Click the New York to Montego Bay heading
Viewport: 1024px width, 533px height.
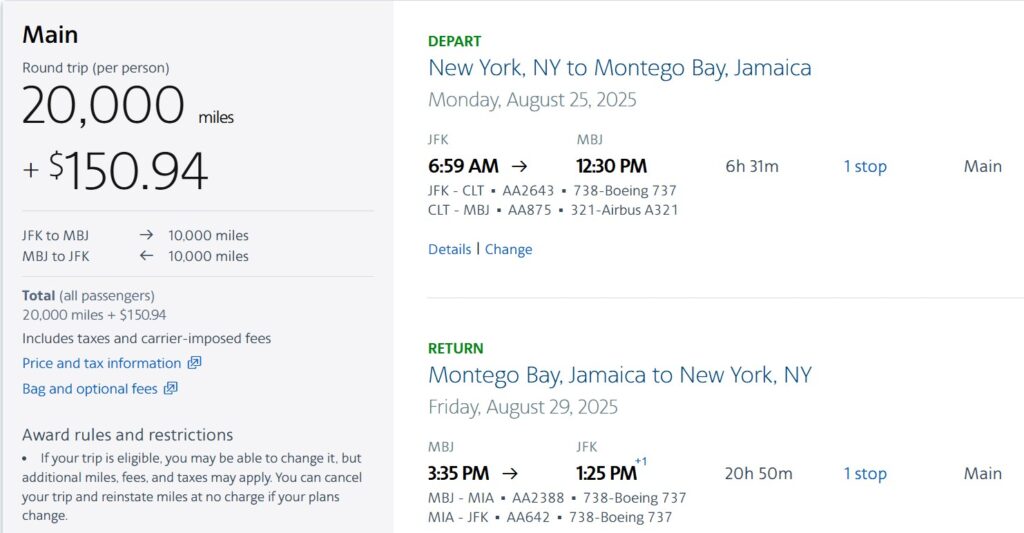point(620,68)
